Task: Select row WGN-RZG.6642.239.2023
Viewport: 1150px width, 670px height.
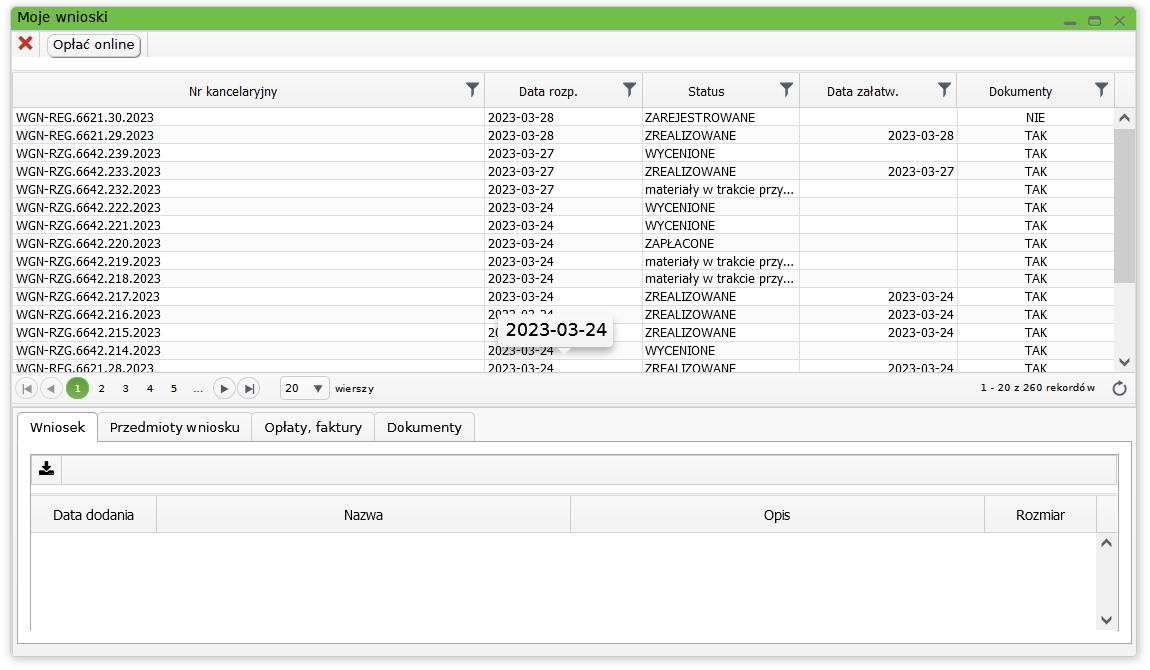Action: pos(88,154)
